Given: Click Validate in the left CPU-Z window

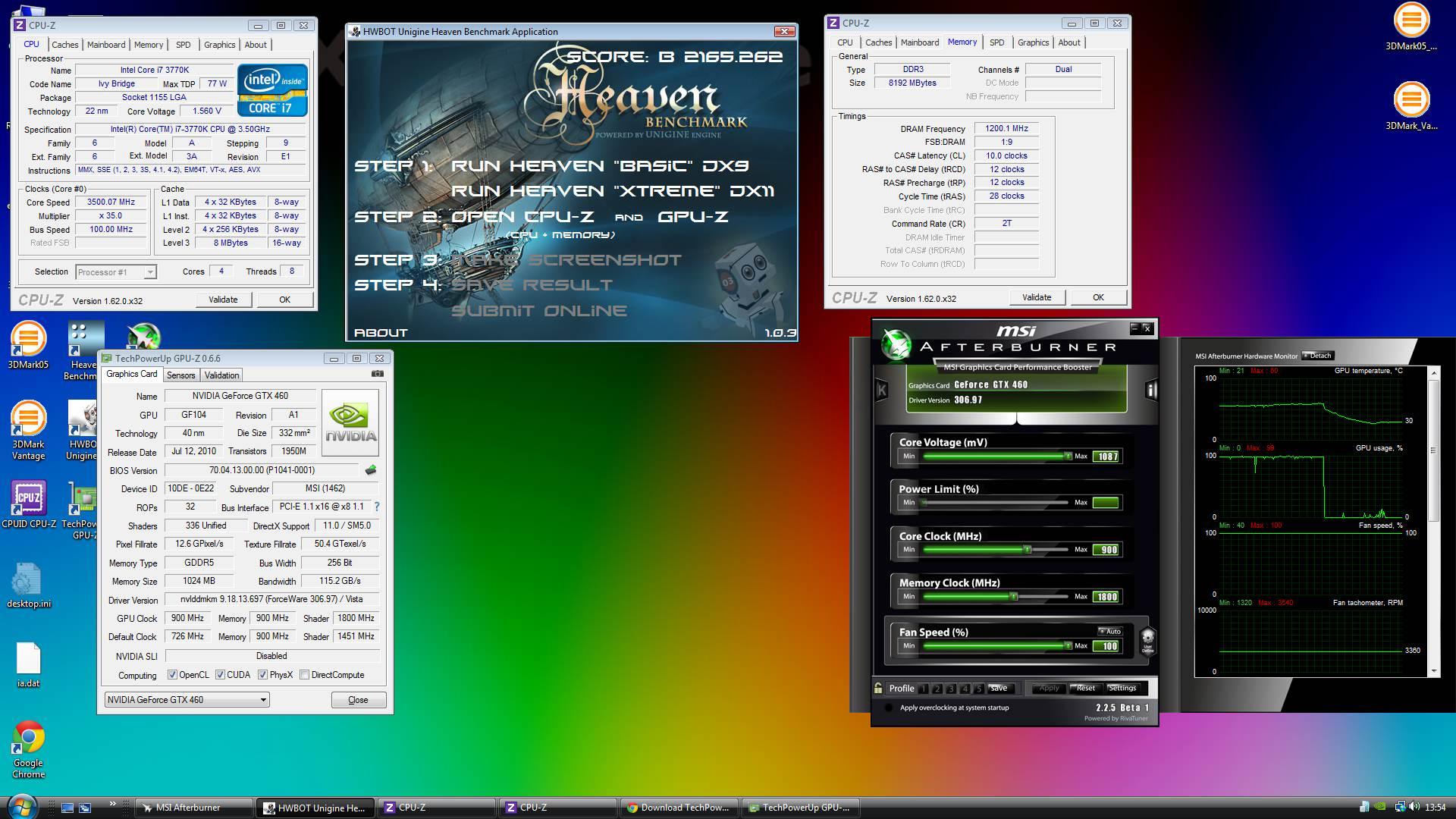Looking at the screenshot, I should coord(223,300).
